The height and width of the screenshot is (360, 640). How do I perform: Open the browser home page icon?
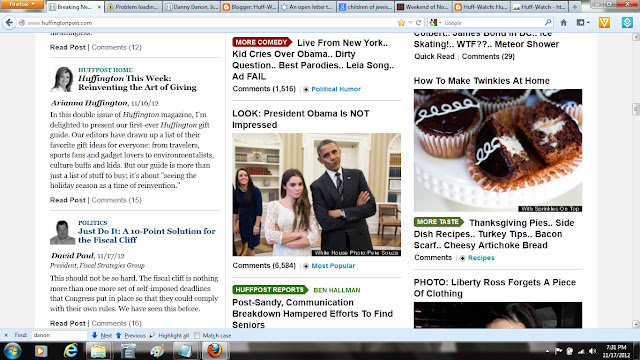[563, 23]
